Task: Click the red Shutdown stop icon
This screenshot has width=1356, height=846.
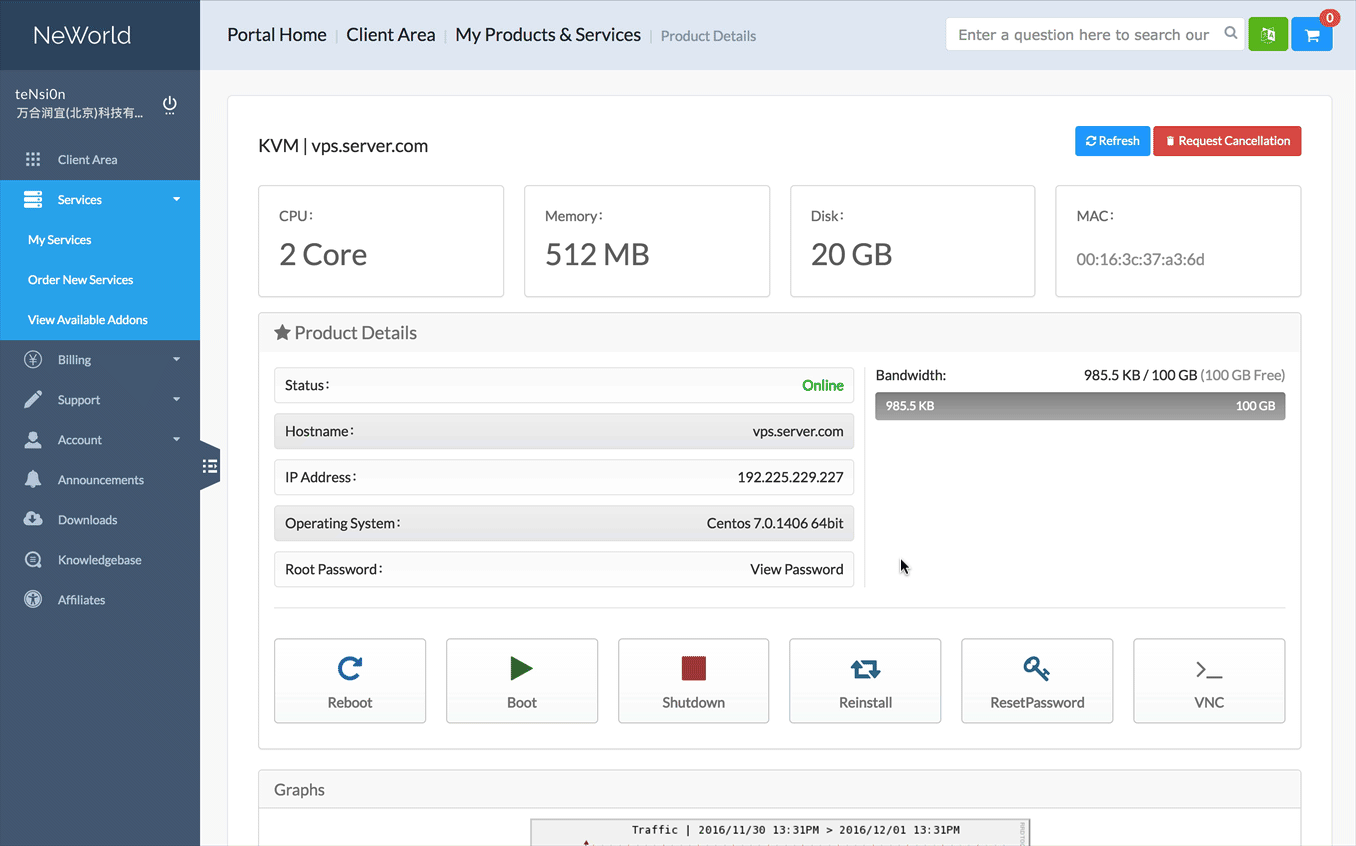Action: coord(693,668)
